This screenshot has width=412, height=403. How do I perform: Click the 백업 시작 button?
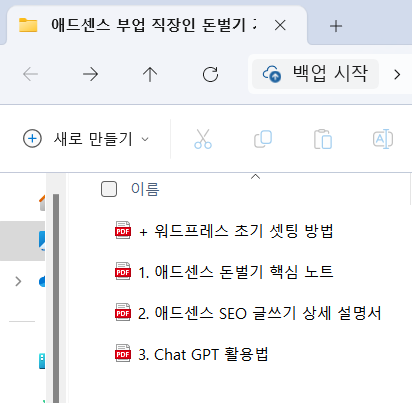tap(315, 74)
